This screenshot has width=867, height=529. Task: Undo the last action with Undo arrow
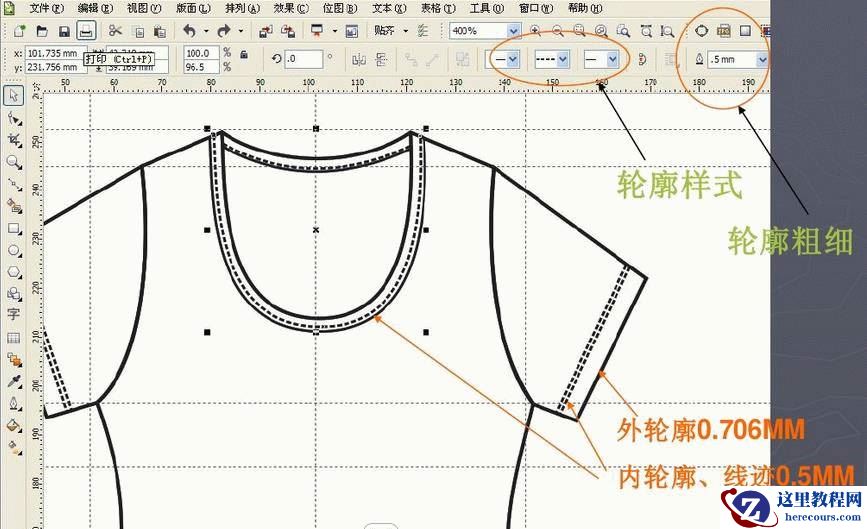190,31
